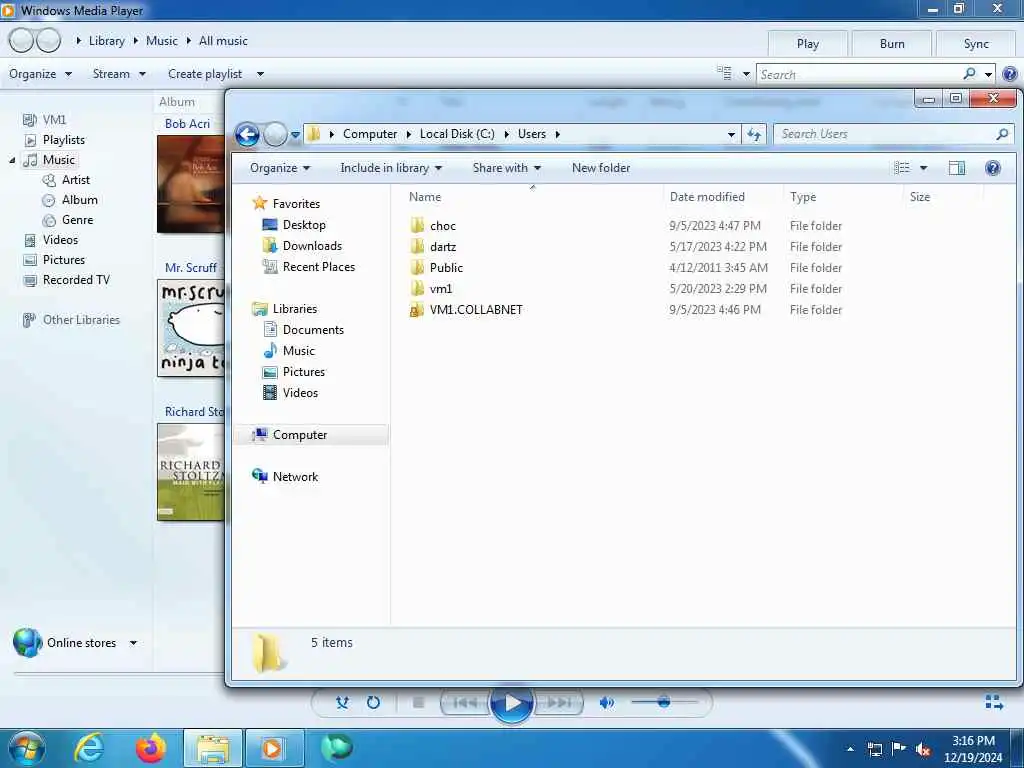Click the Explorer Back arrow button
Image resolution: width=1024 pixels, height=768 pixels.
pyautogui.click(x=247, y=135)
